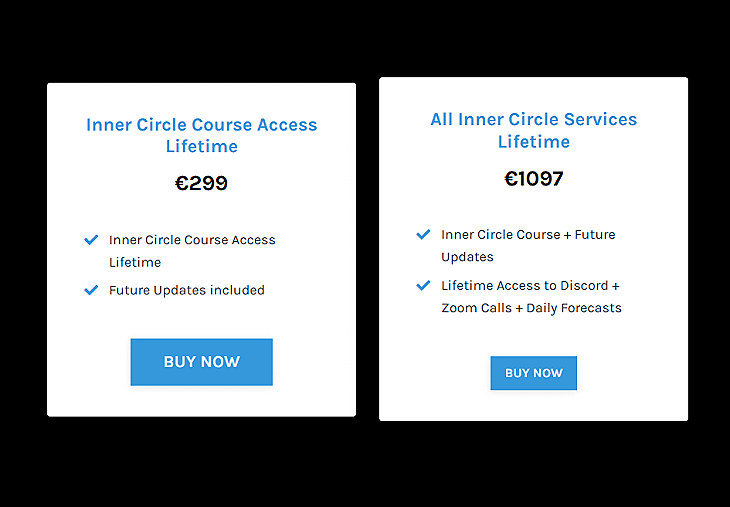
Task: Click the word 'Updates' under 'Inner Circle Course + Future'
Action: pos(467,257)
